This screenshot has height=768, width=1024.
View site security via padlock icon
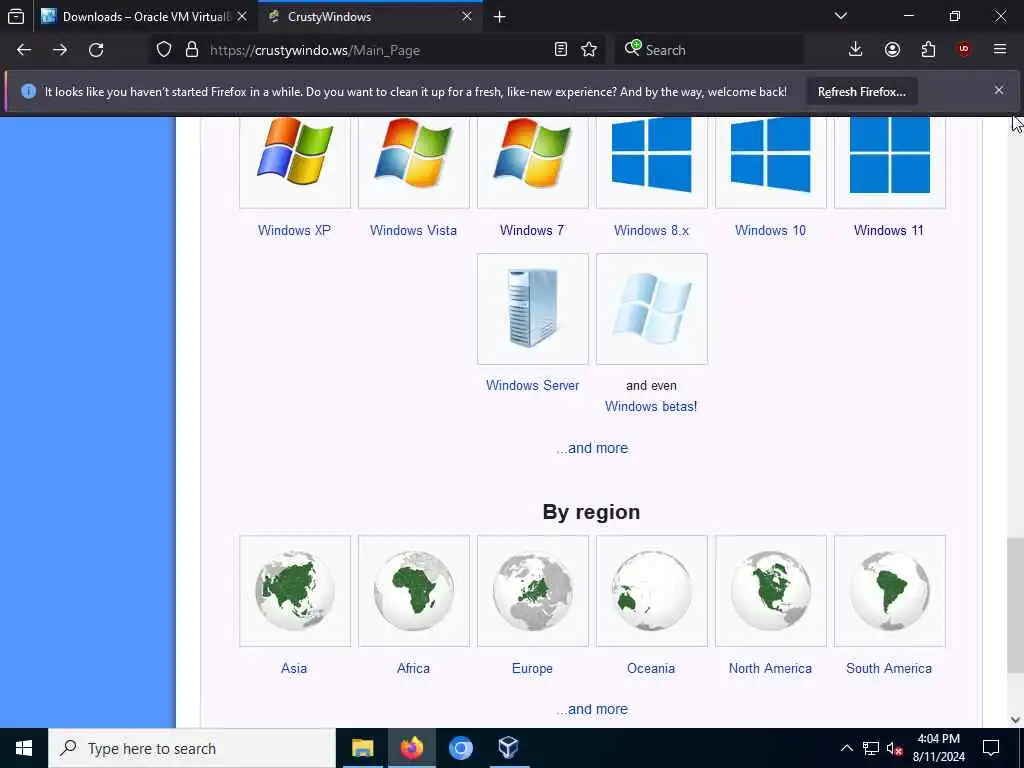191,50
